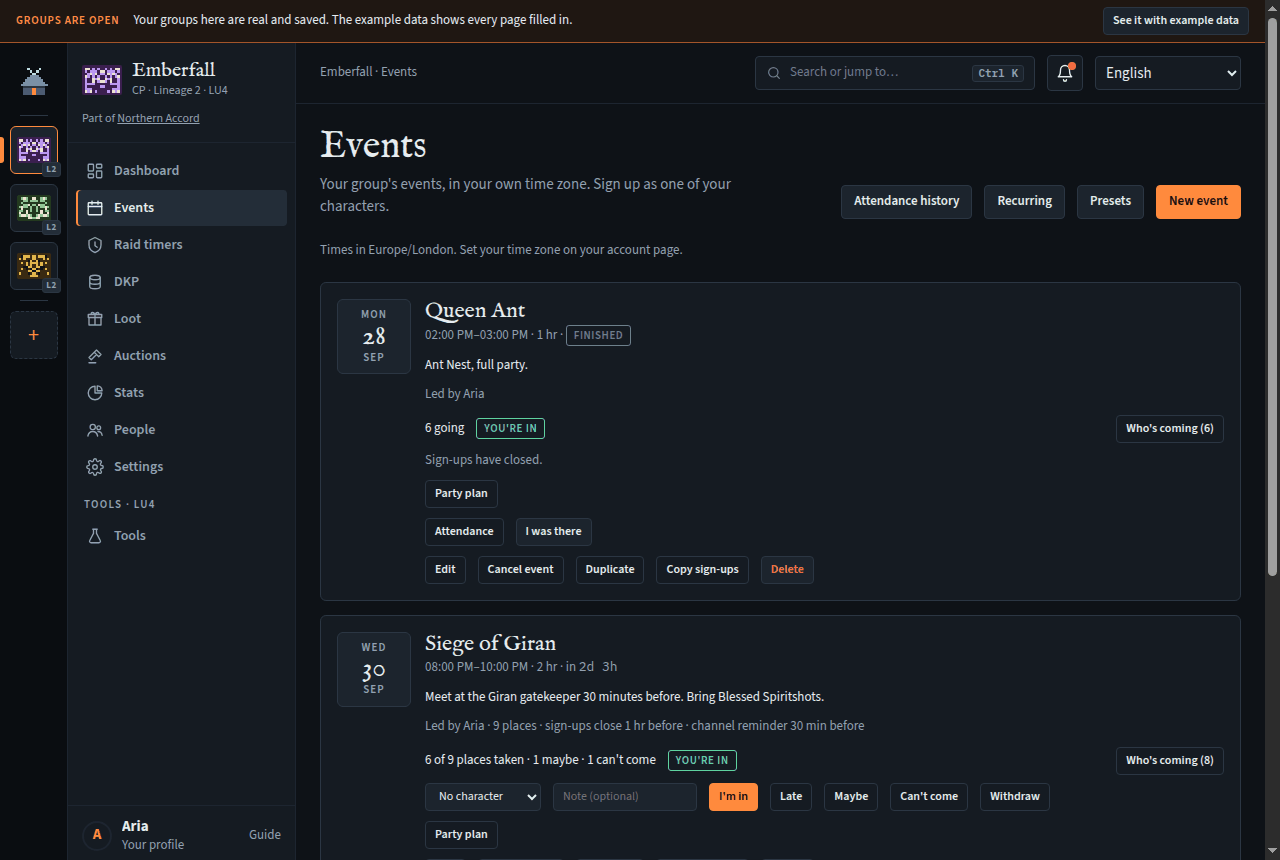Click I was there for Queen Ant
This screenshot has width=1280, height=860.
click(x=554, y=532)
